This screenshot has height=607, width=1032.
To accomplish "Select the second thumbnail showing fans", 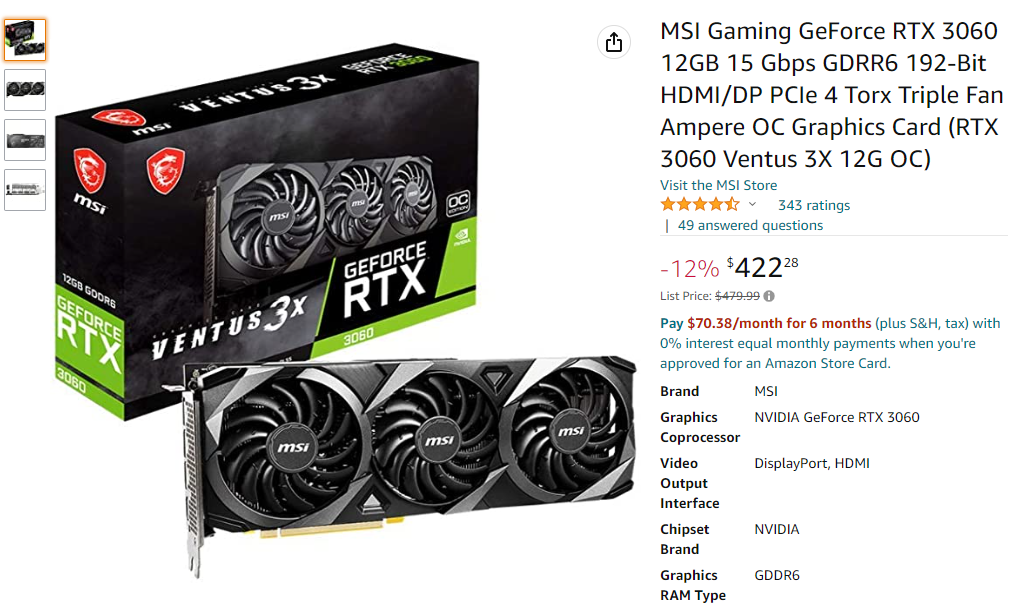I will coord(25,90).
